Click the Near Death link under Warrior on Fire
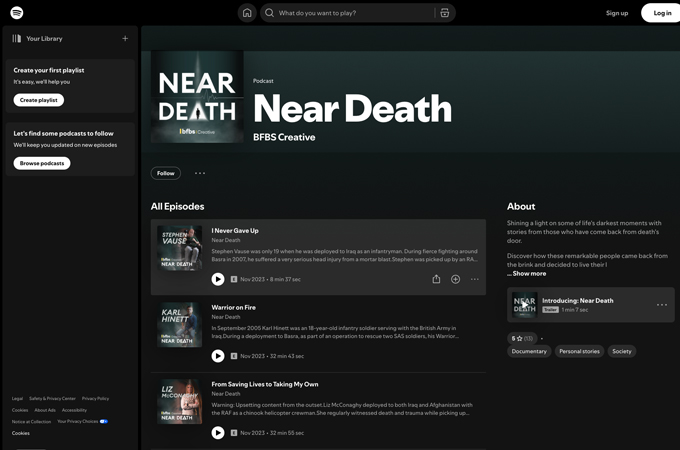The image size is (680, 450). [x=226, y=317]
